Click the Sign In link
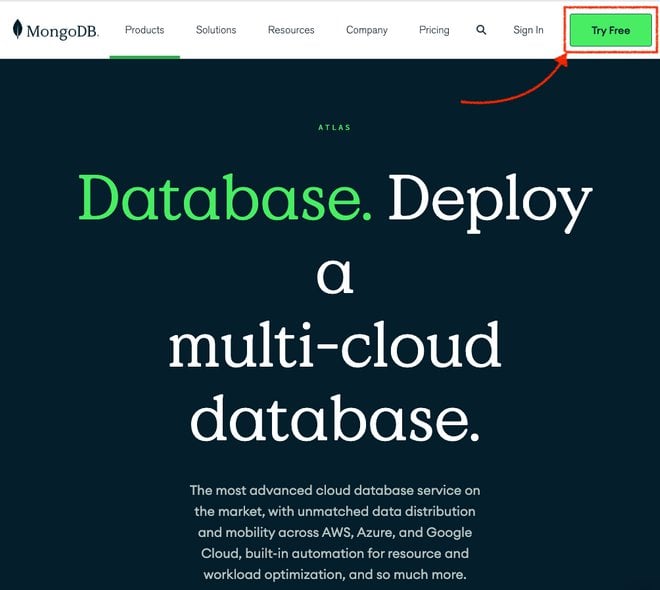 [x=528, y=30]
